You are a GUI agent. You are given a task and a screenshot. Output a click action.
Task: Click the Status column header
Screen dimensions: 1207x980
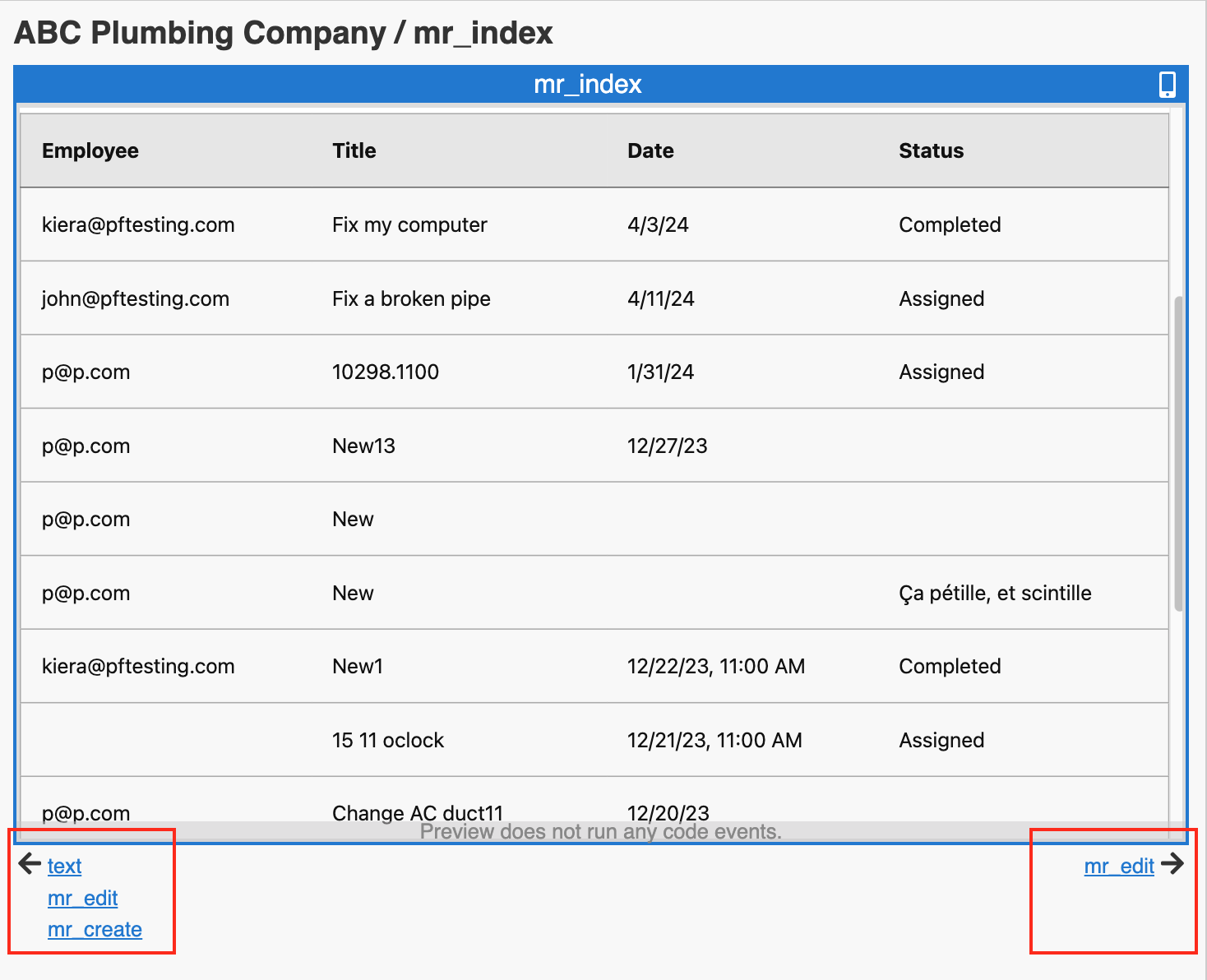tap(931, 151)
